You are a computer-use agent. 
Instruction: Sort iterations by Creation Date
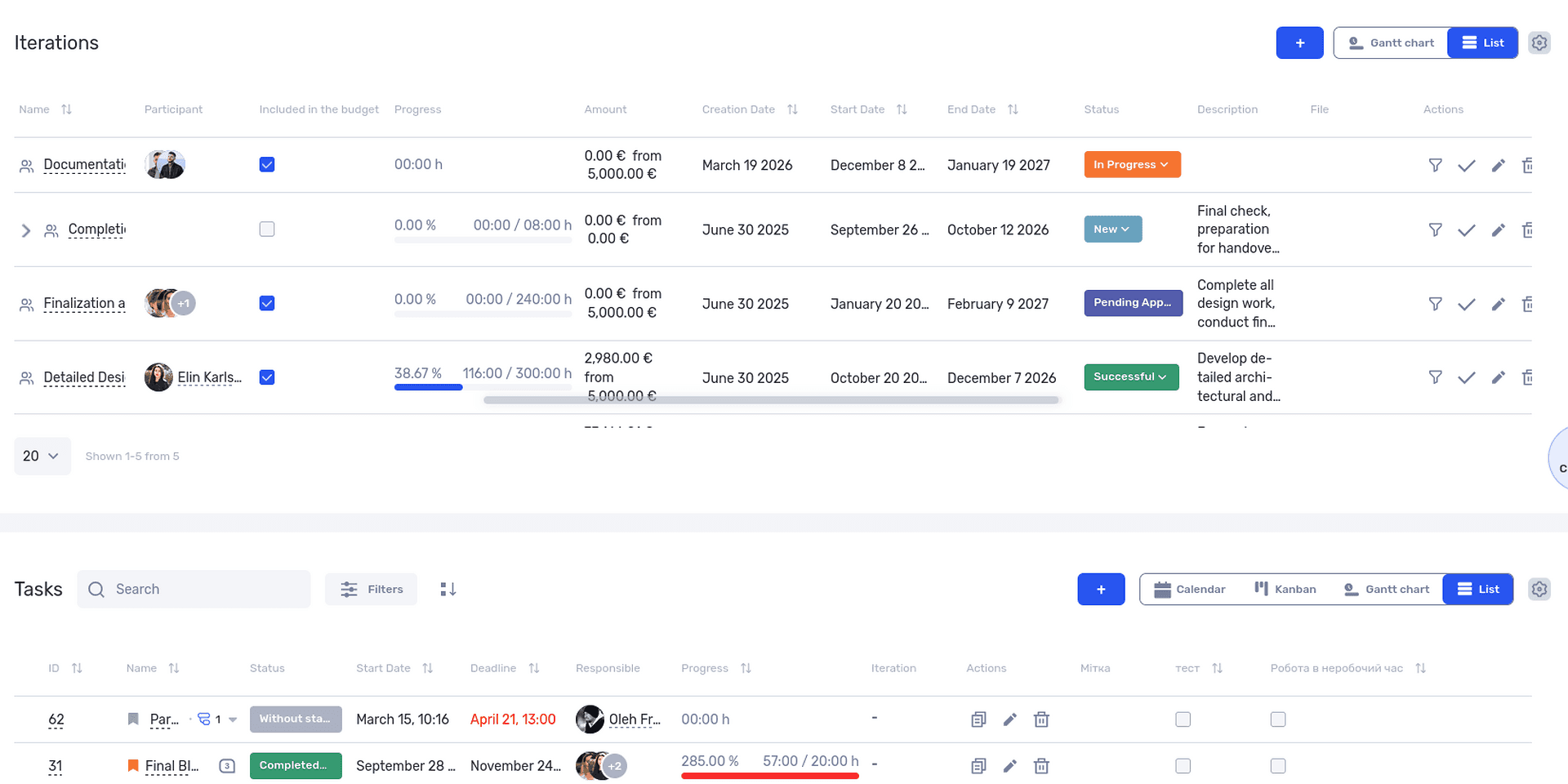click(x=792, y=109)
